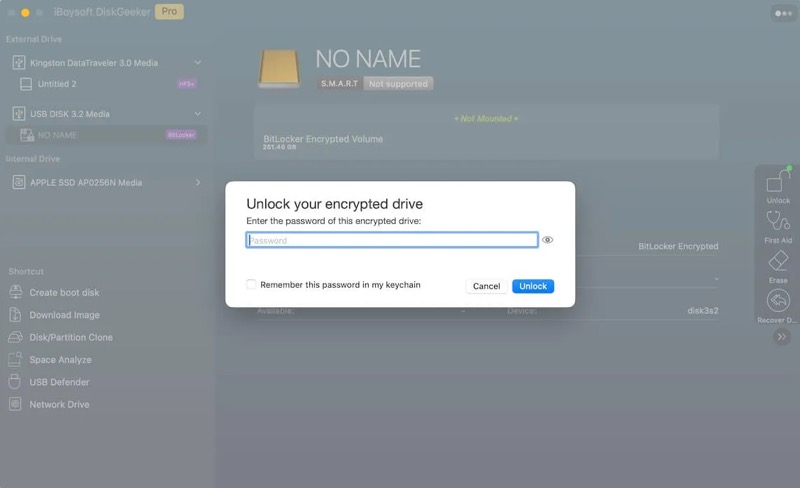This screenshot has height=488, width=800.
Task: Click the USB DISK 3.2 Media drive icon
Action: (x=18, y=114)
